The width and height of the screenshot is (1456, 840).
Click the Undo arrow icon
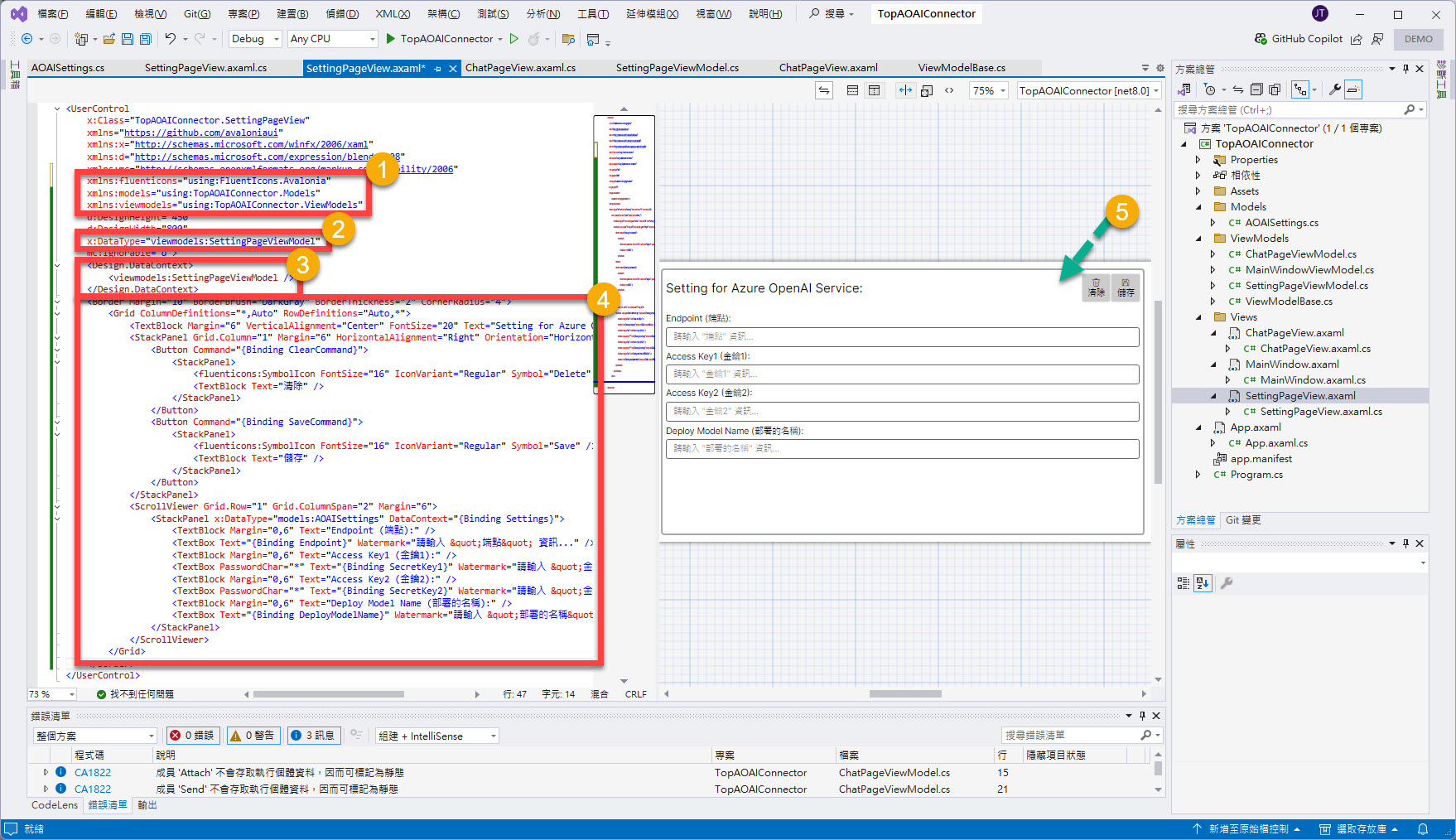coord(171,39)
